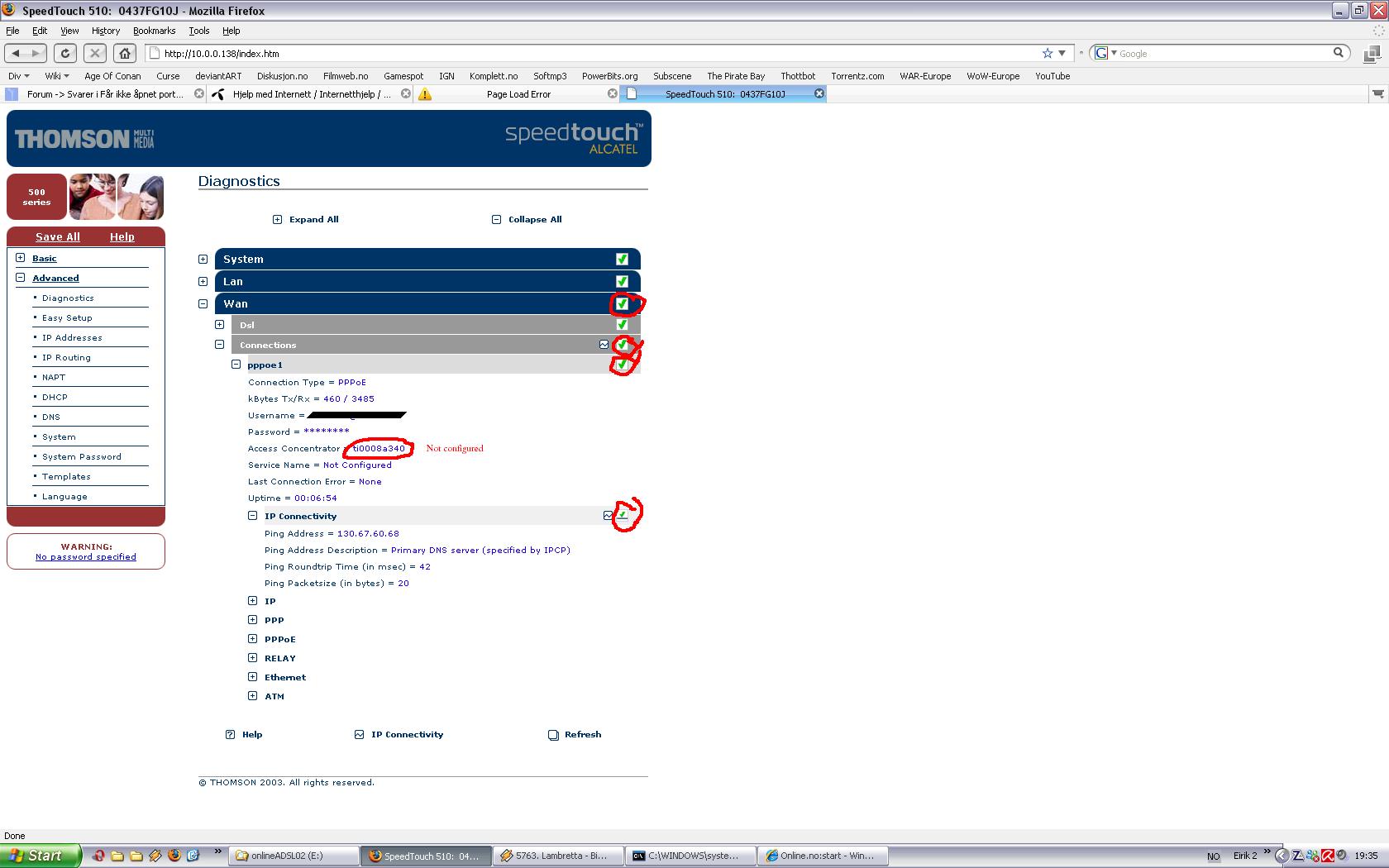Switch to C:\WINDOWS\system command prompt taskbar item
Image resolution: width=1389 pixels, height=868 pixels.
691,856
